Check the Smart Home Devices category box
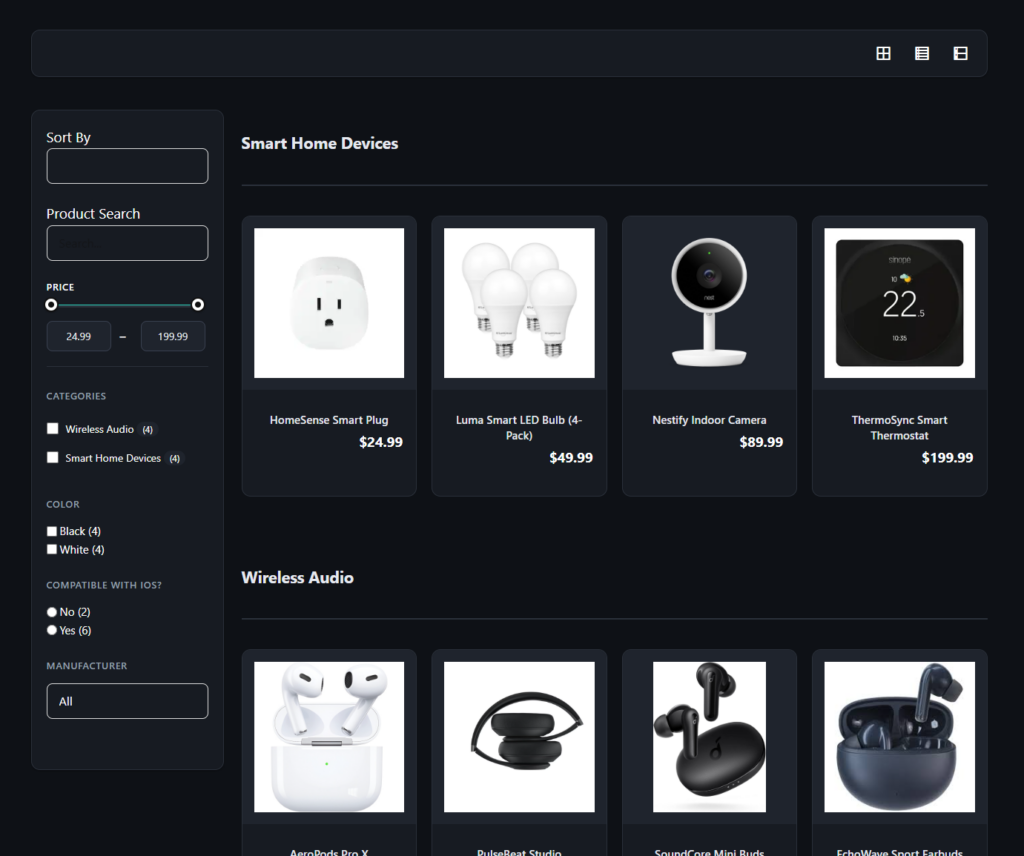Image resolution: width=1024 pixels, height=856 pixels. pyautogui.click(x=53, y=457)
